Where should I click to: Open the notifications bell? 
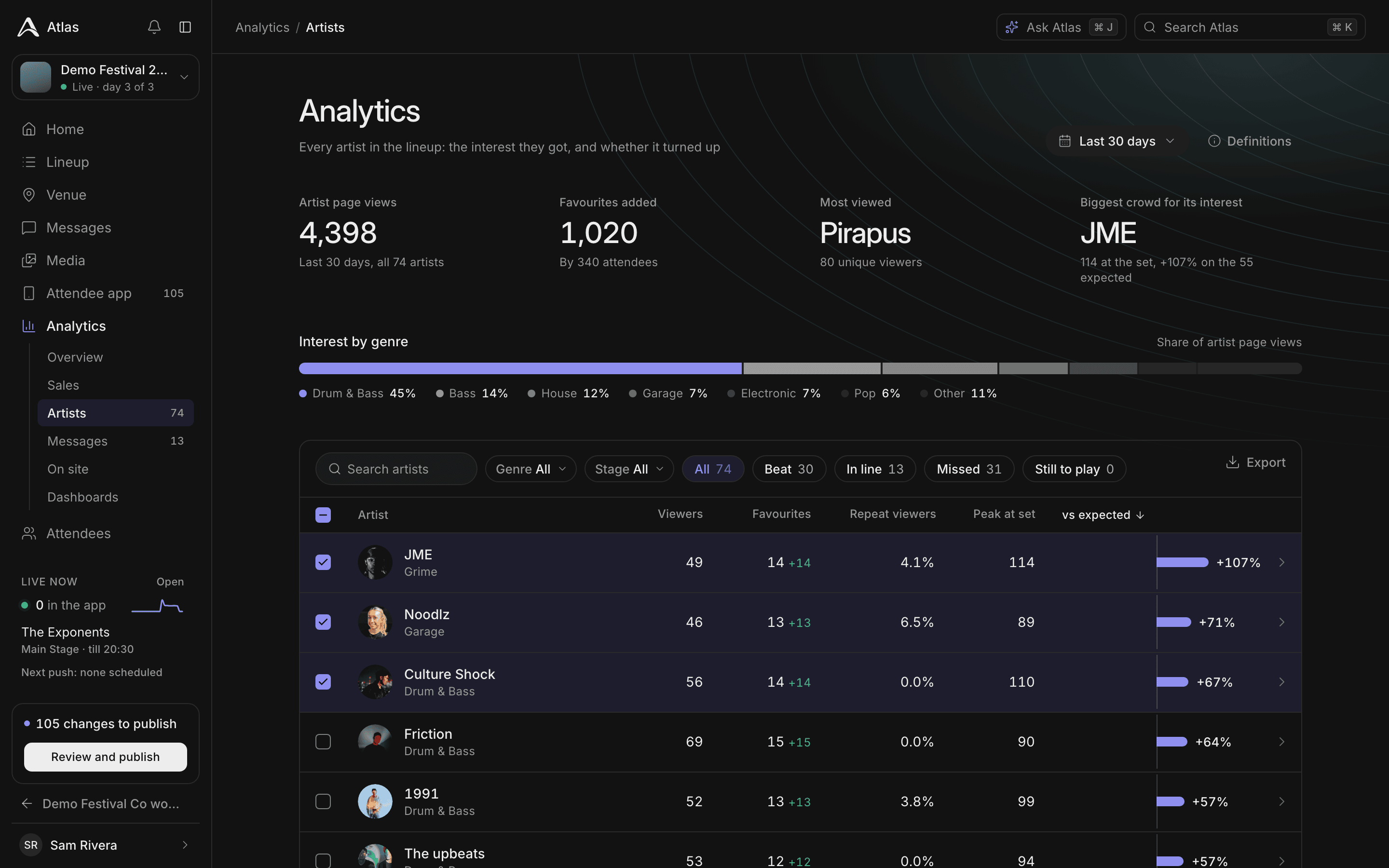coord(154,27)
